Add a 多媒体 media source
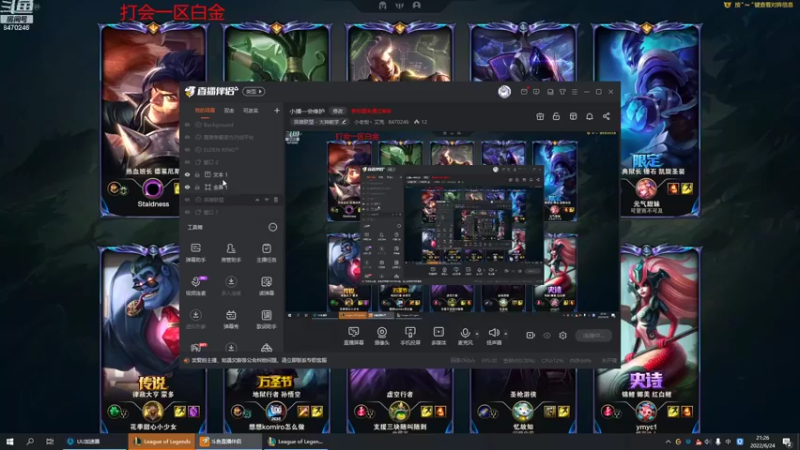The image size is (800, 450). coord(438,336)
